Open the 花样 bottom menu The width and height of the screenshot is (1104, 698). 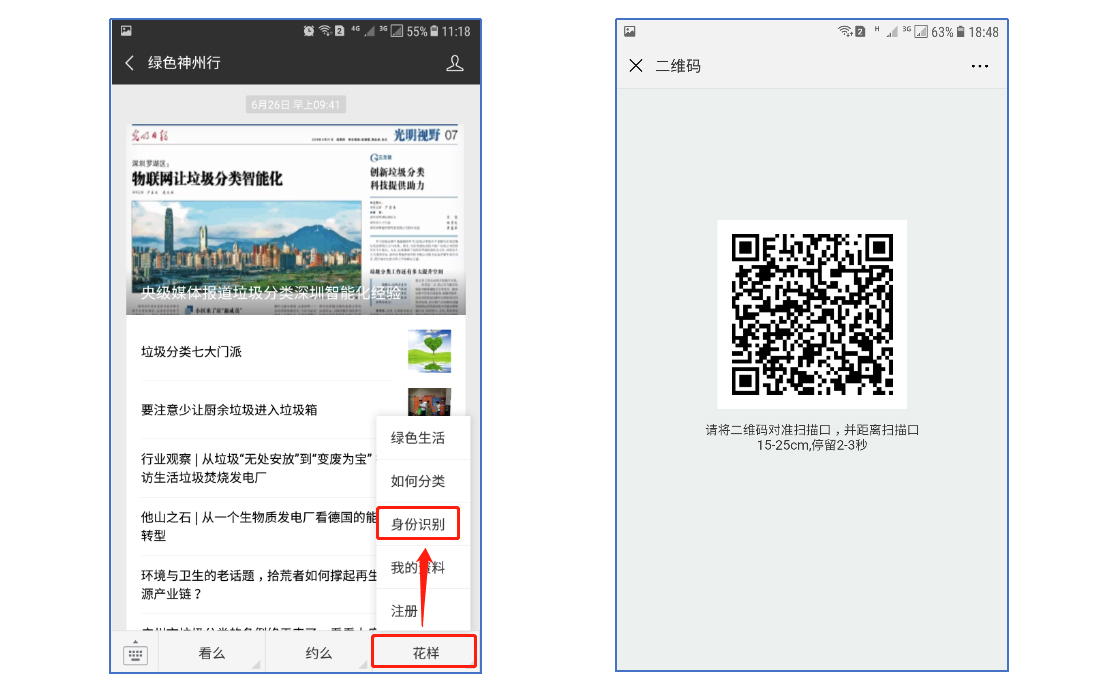425,652
